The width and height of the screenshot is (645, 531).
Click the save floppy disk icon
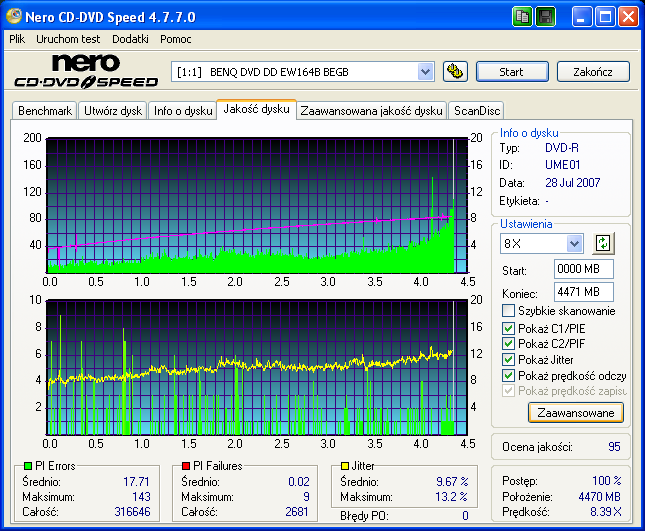pyautogui.click(x=545, y=17)
